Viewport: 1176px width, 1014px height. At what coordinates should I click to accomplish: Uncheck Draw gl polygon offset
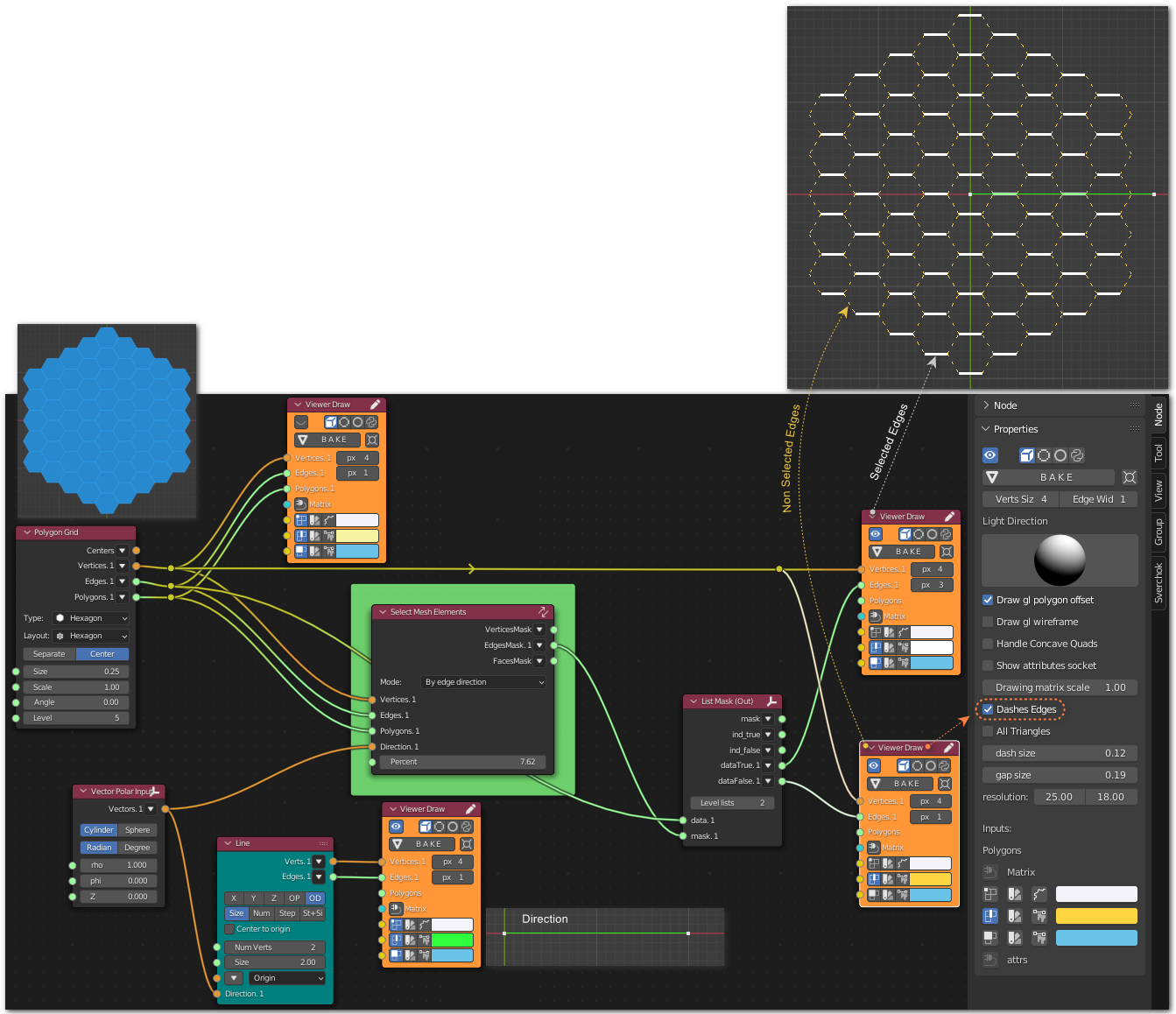988,600
